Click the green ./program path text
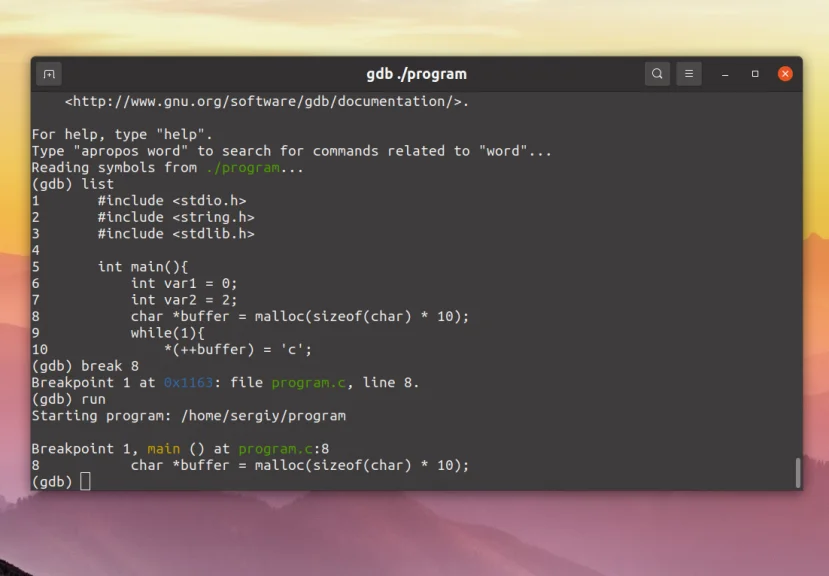 (243, 168)
